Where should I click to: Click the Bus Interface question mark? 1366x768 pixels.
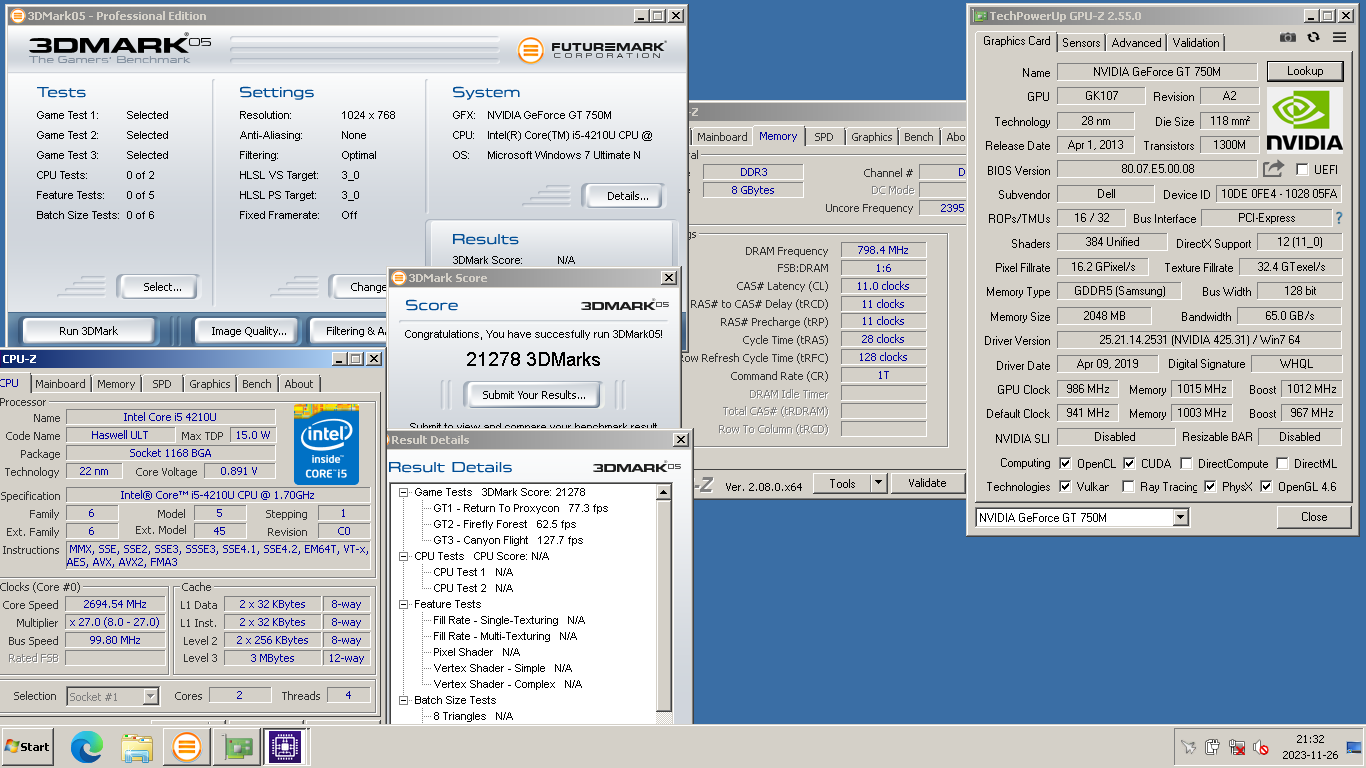[1339, 218]
